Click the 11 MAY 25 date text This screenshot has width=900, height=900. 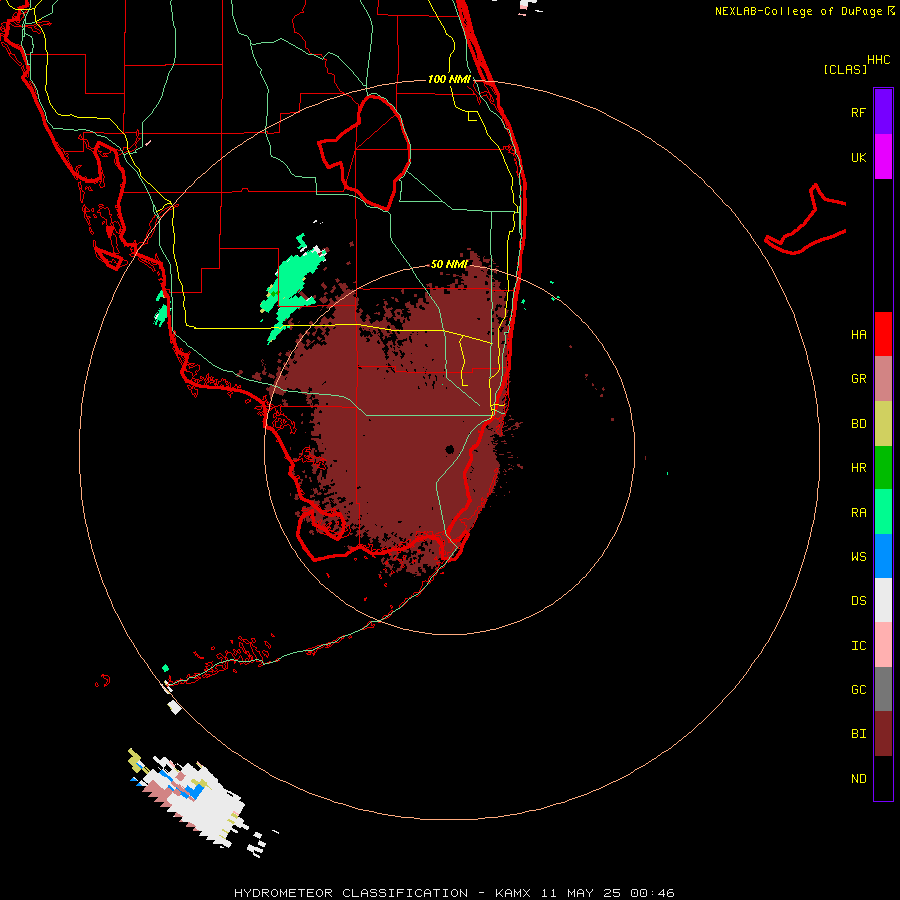click(x=581, y=893)
